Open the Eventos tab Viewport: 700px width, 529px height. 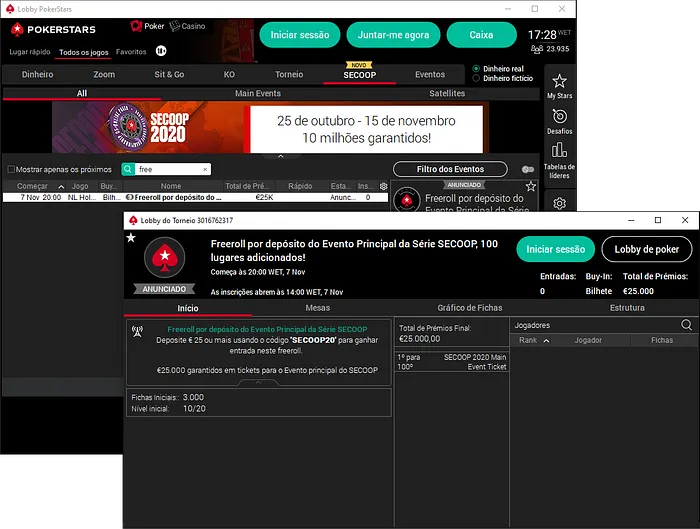point(430,75)
